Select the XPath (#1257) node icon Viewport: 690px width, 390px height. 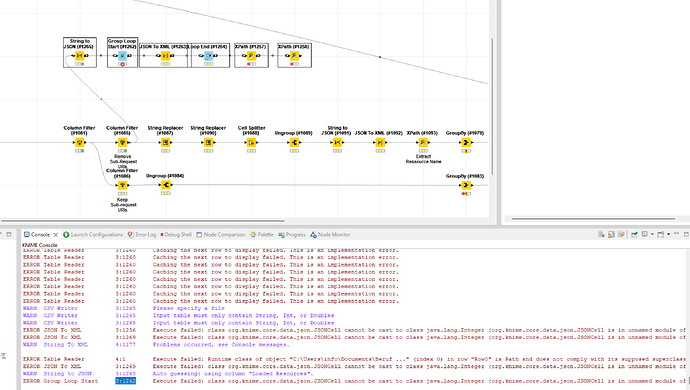(251, 56)
